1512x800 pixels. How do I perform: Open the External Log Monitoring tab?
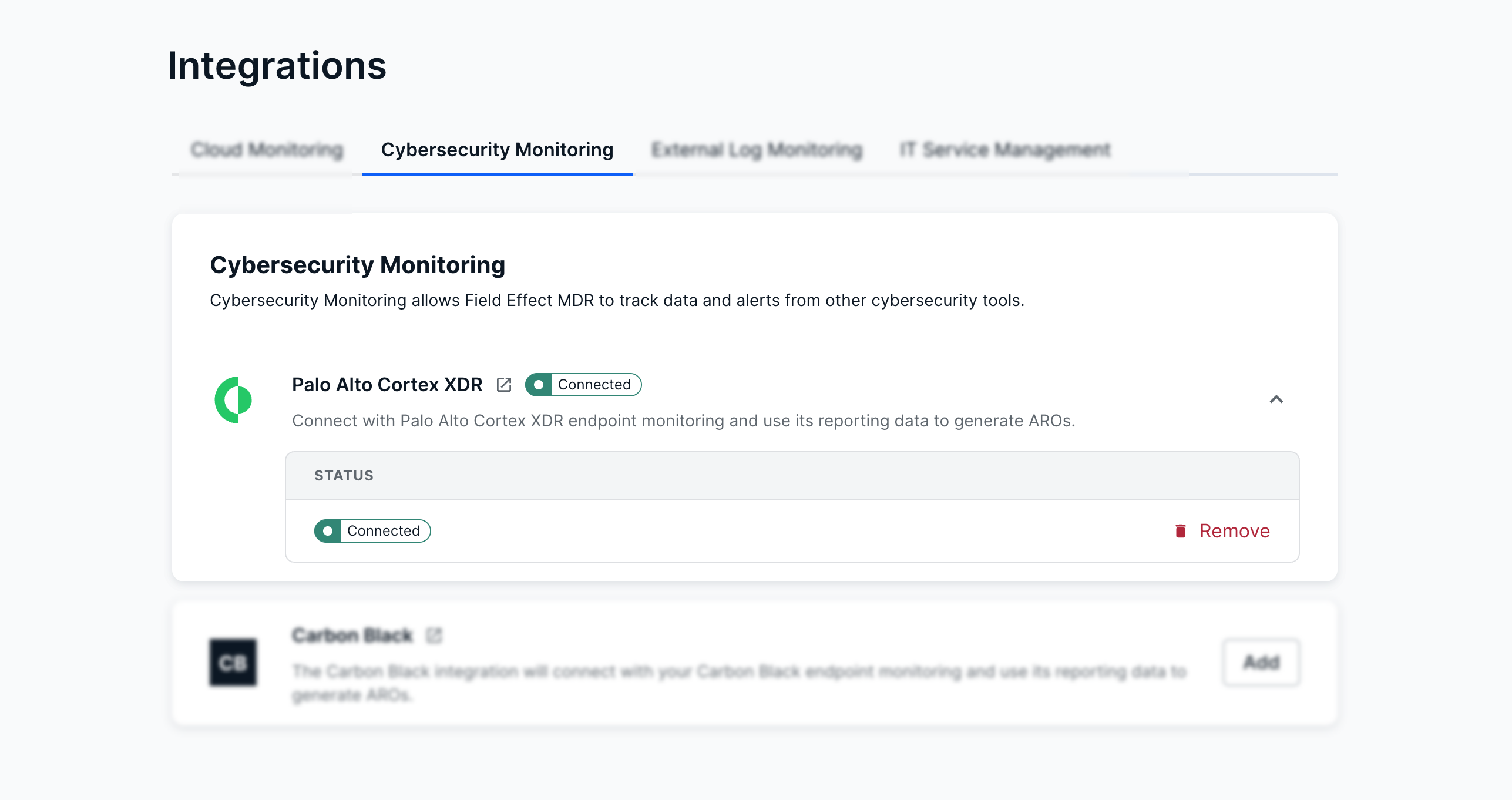pos(757,150)
